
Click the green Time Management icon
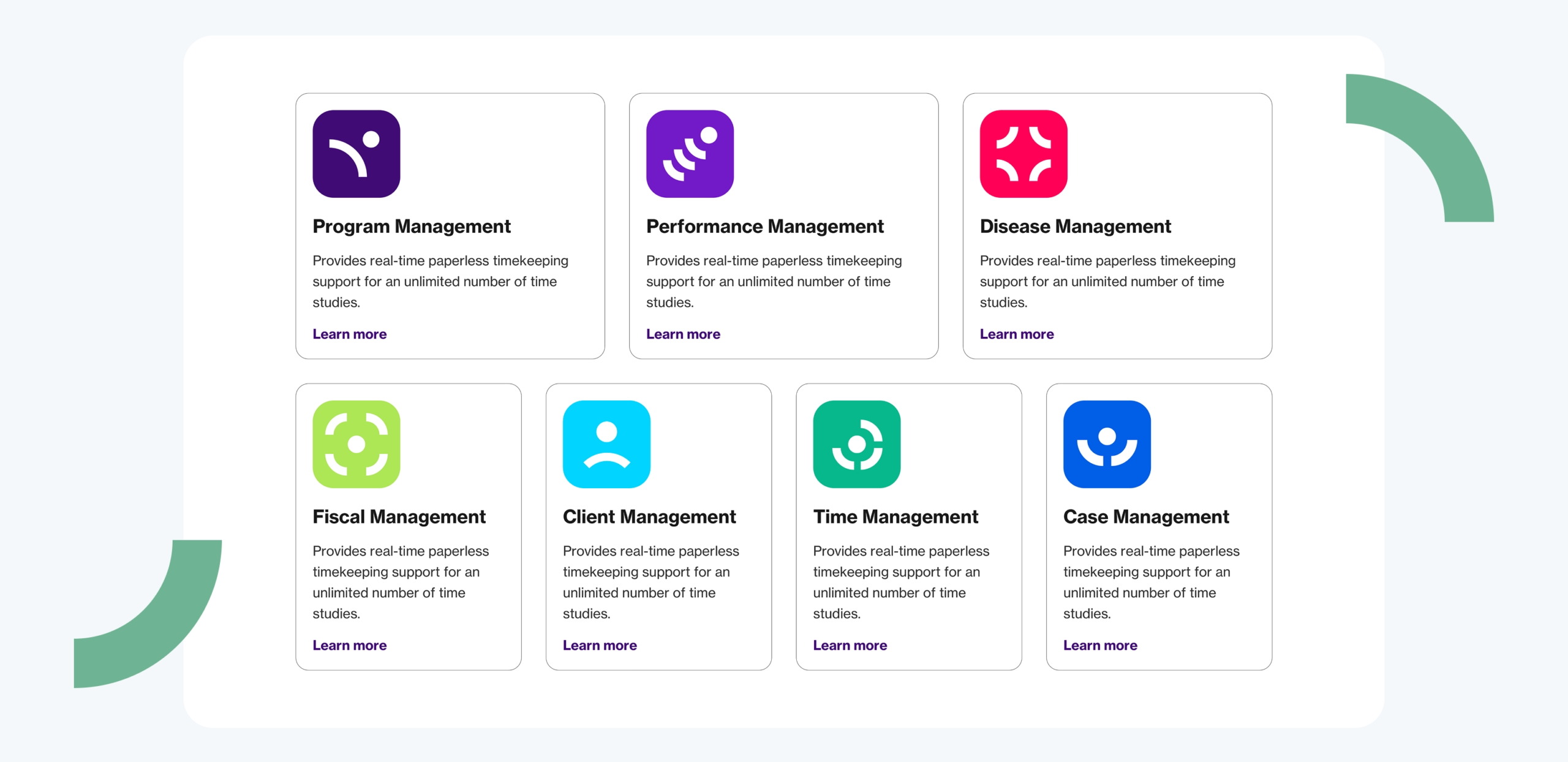[x=856, y=444]
